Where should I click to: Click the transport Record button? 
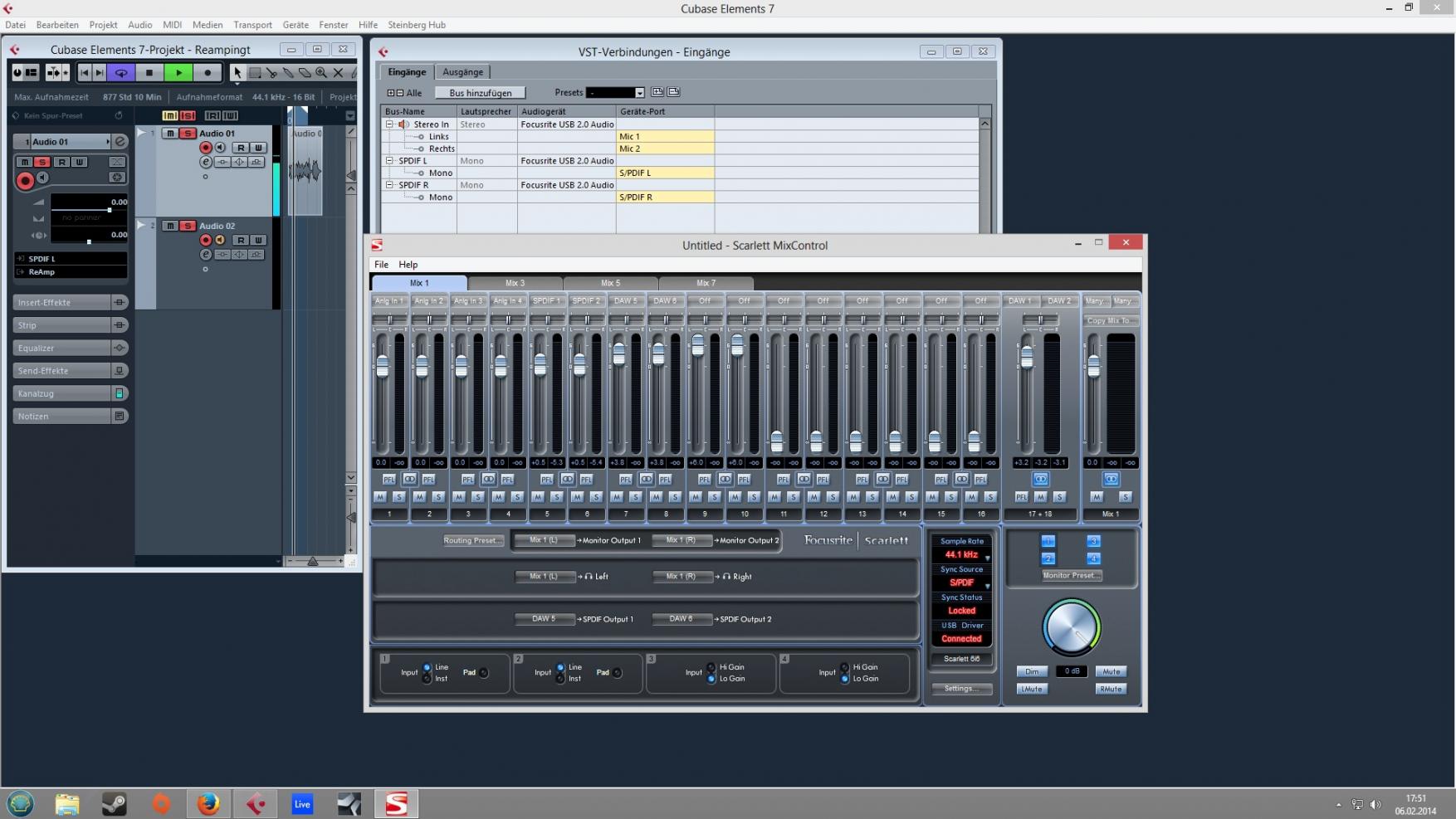pos(208,73)
